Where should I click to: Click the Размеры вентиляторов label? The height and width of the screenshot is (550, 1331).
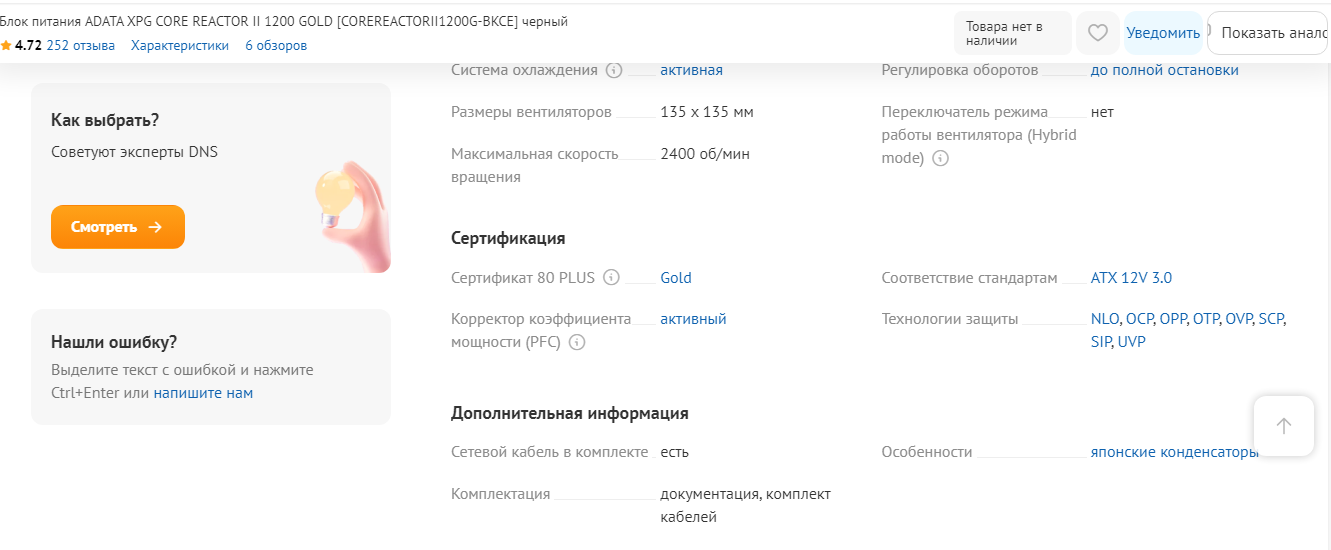click(x=531, y=112)
